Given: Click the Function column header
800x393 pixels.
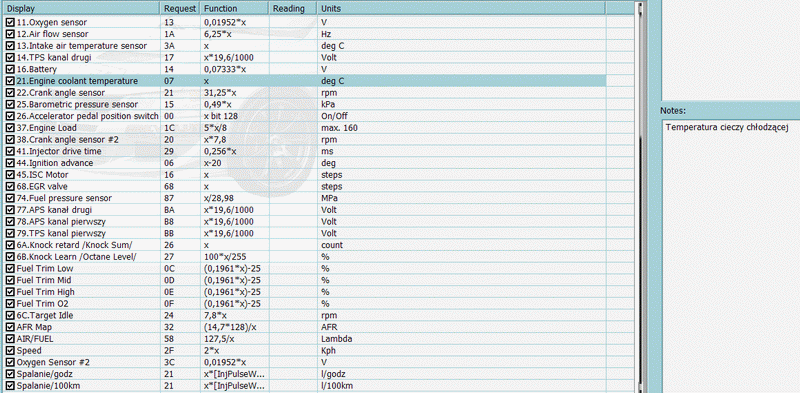Looking at the screenshot, I should [234, 9].
